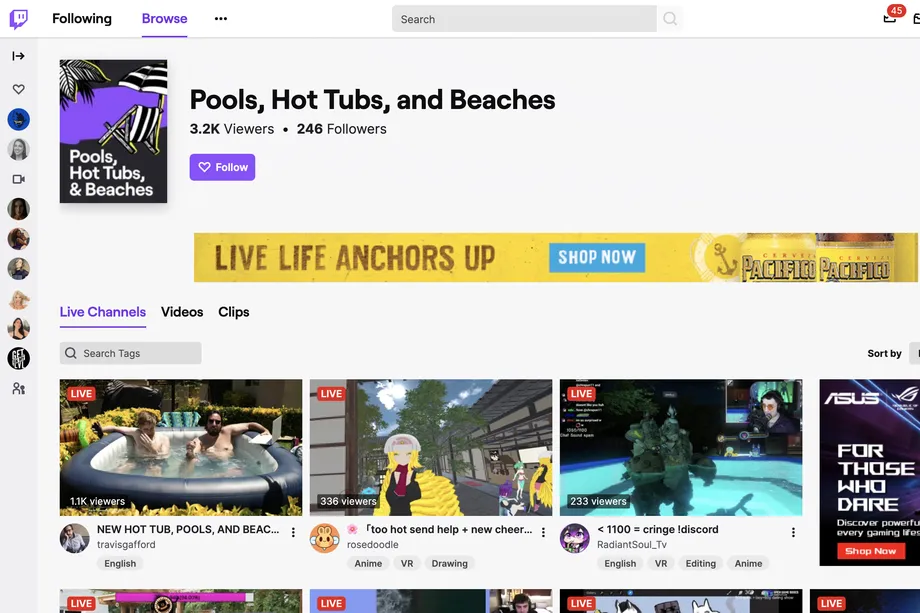920x613 pixels.
Task: Open stream titled < 1100 = cringe !discord
Action: pyautogui.click(x=658, y=529)
